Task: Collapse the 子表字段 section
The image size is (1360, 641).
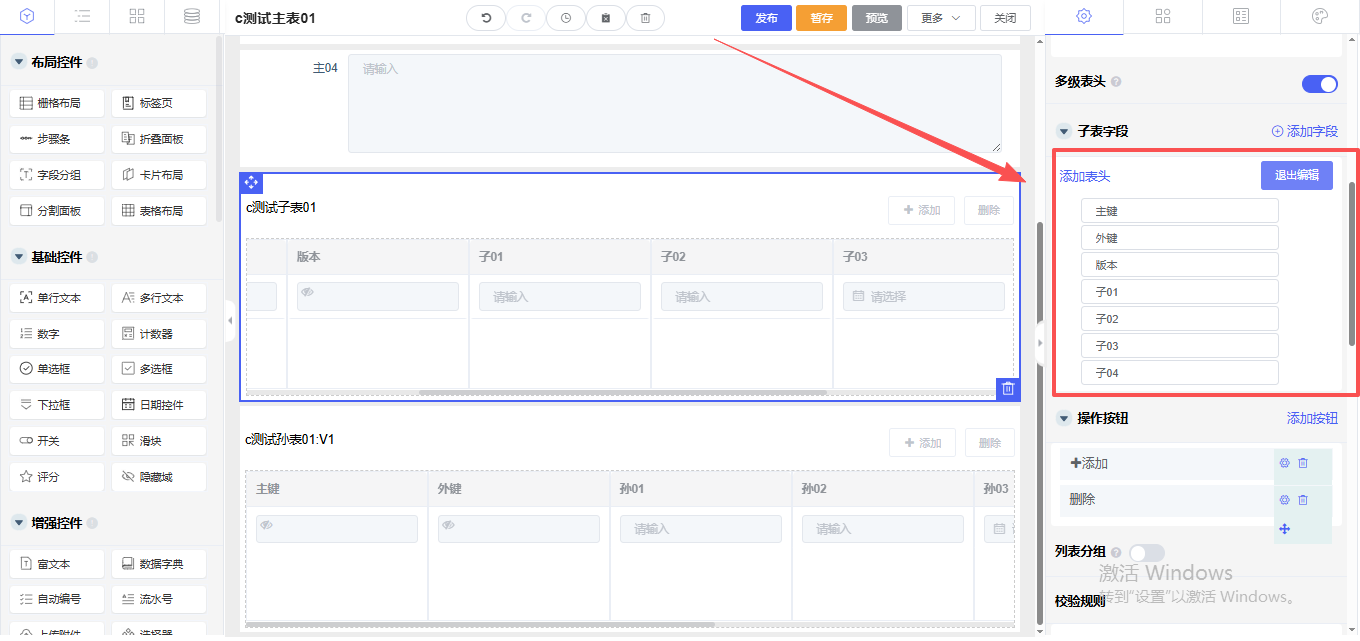Action: pos(1064,132)
